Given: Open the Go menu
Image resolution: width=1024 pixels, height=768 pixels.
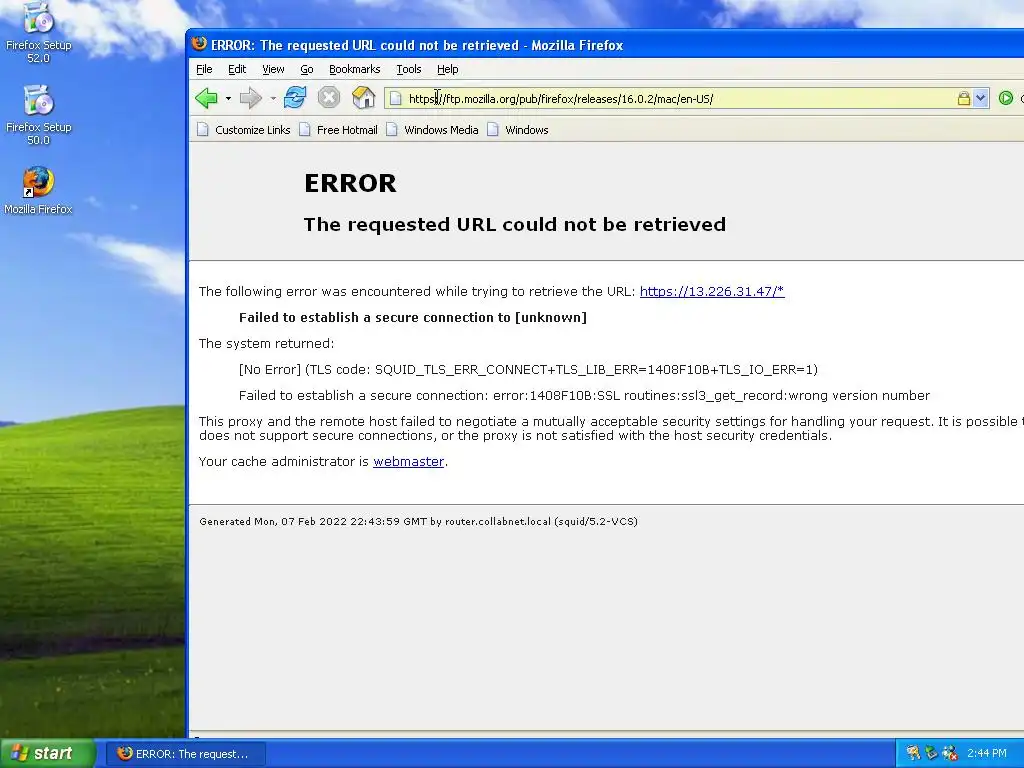Looking at the screenshot, I should 307,69.
